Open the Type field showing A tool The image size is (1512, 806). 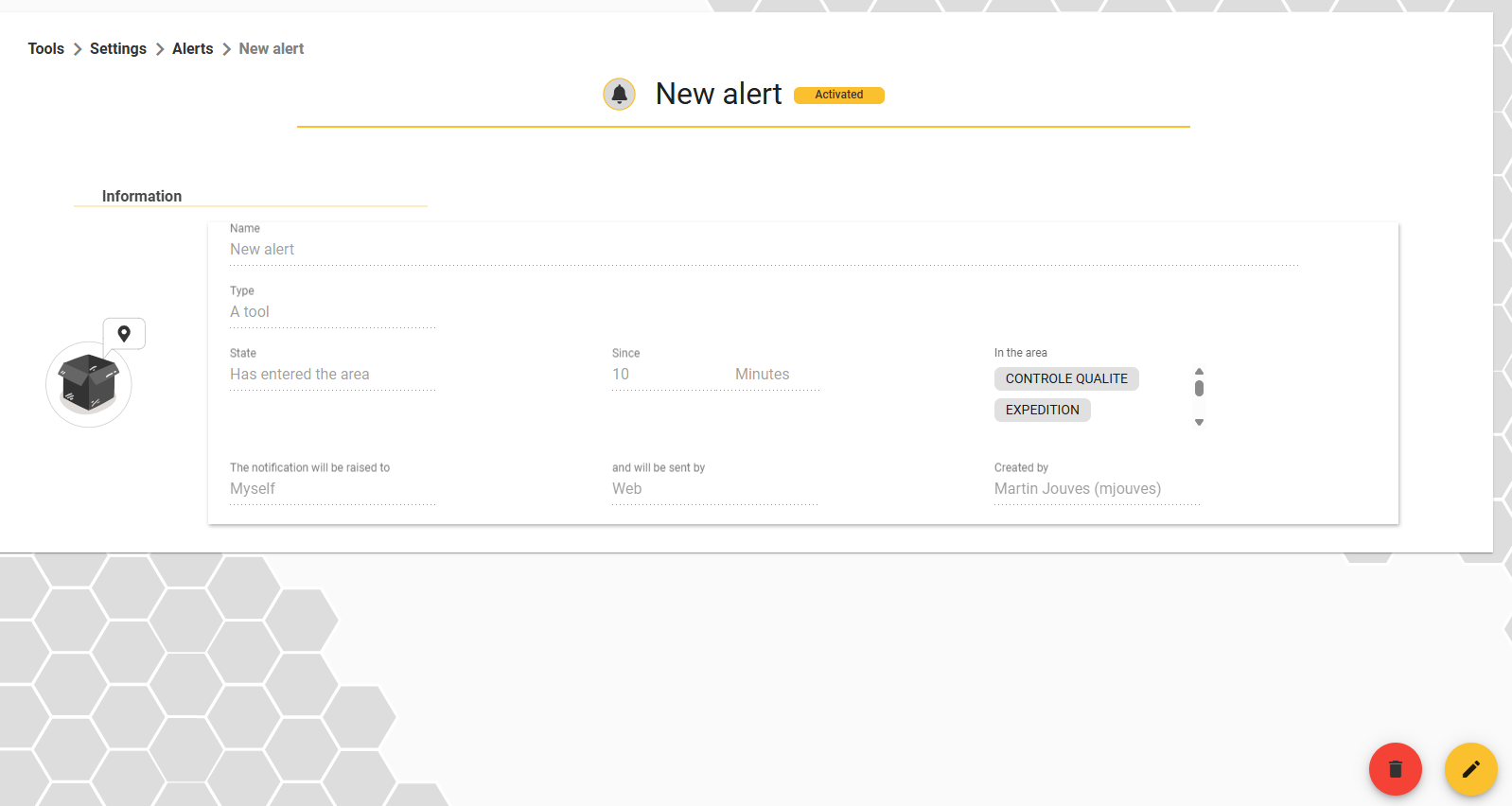(332, 311)
